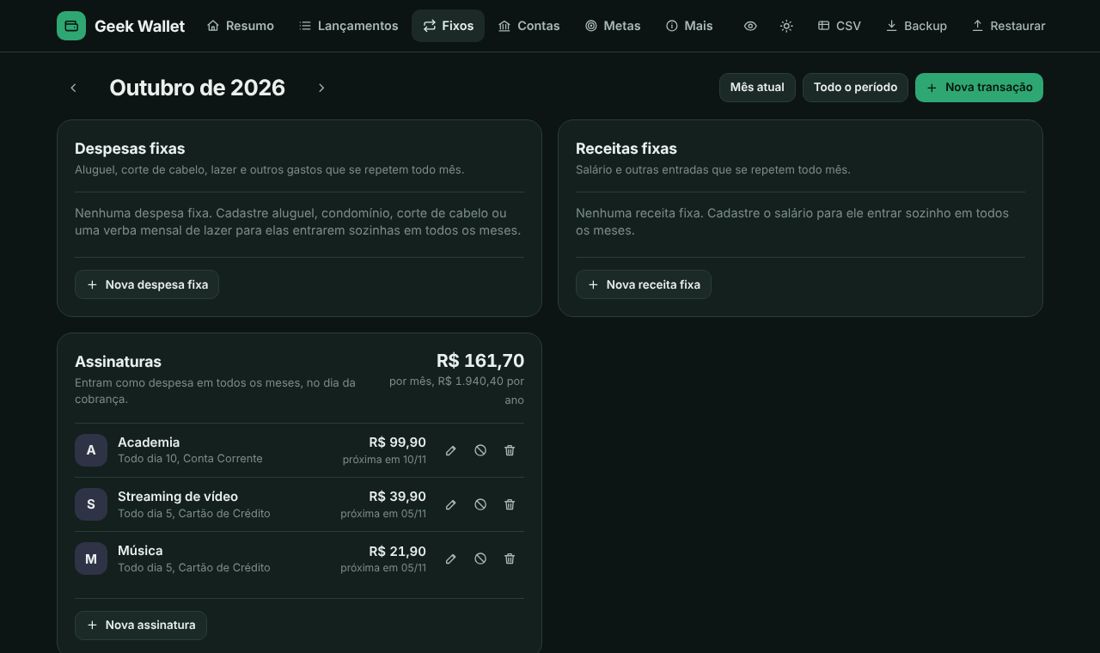Click the Streaming 'S' avatar

pos(91,504)
